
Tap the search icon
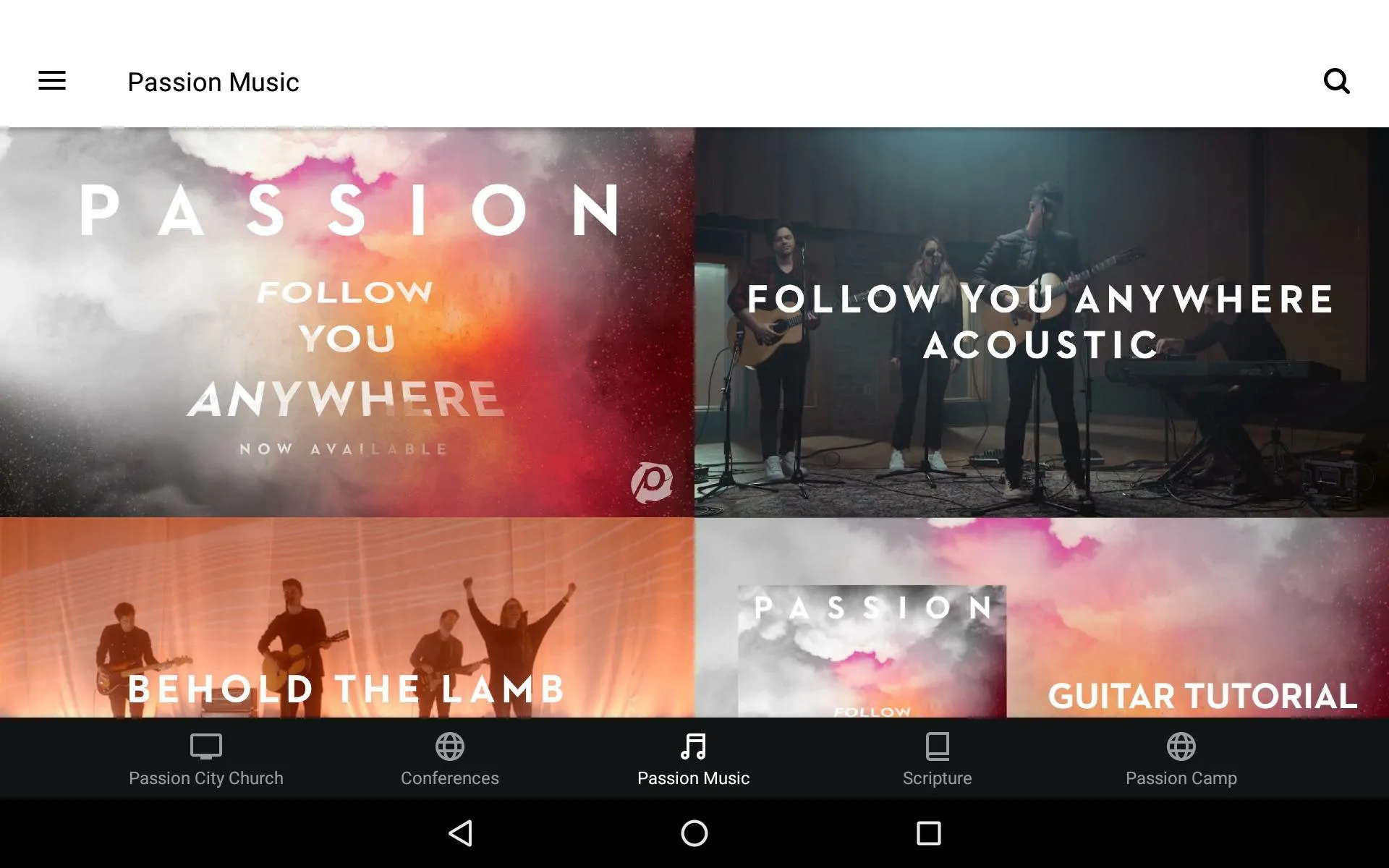(1337, 81)
